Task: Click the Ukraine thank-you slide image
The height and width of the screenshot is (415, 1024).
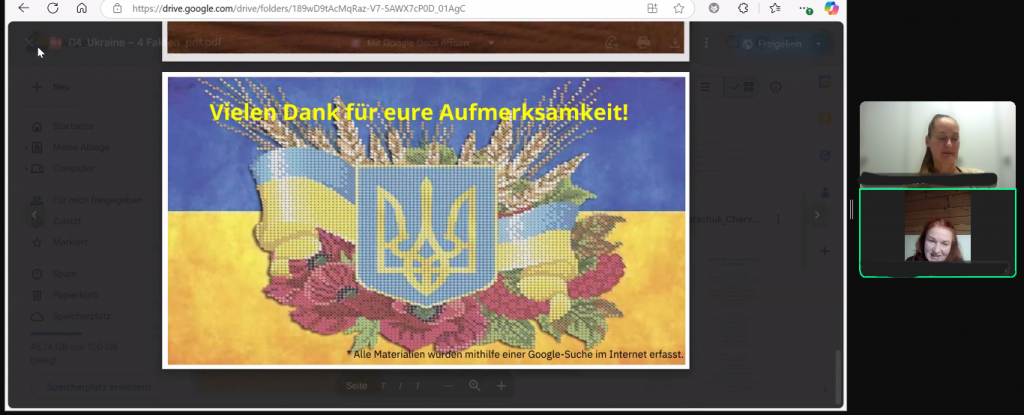Action: pos(426,221)
